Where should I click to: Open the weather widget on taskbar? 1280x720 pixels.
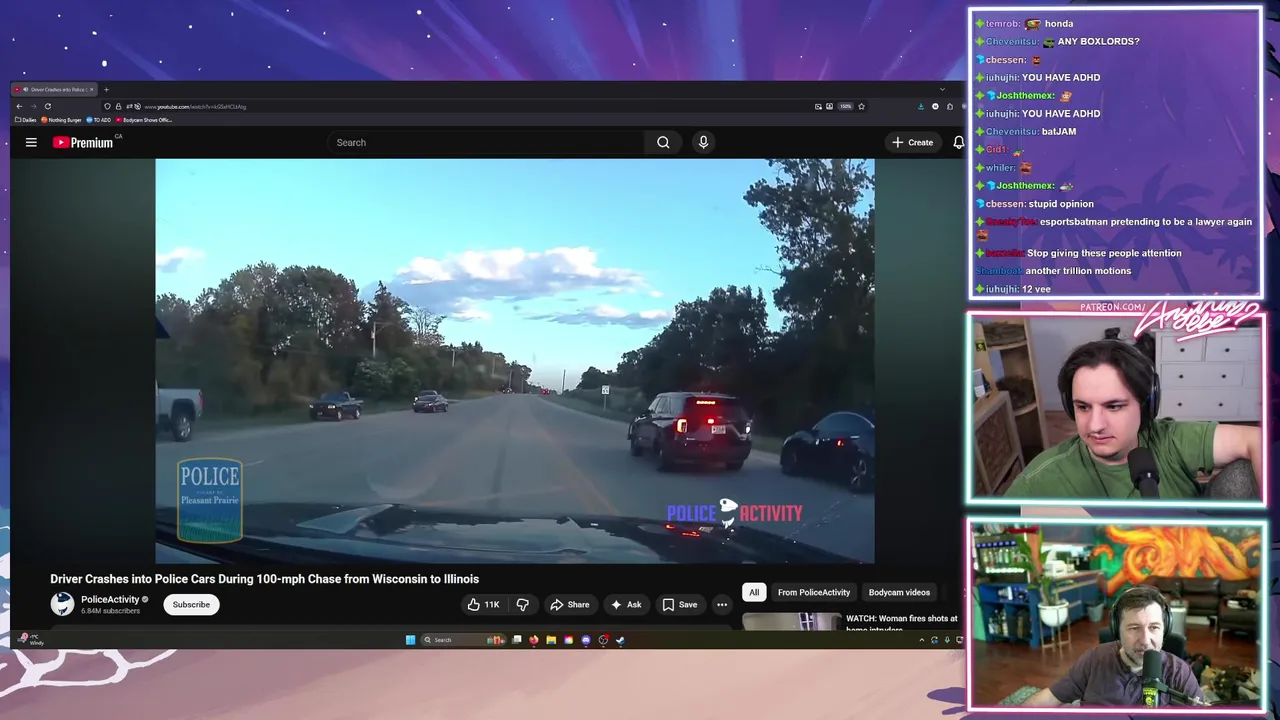32,640
